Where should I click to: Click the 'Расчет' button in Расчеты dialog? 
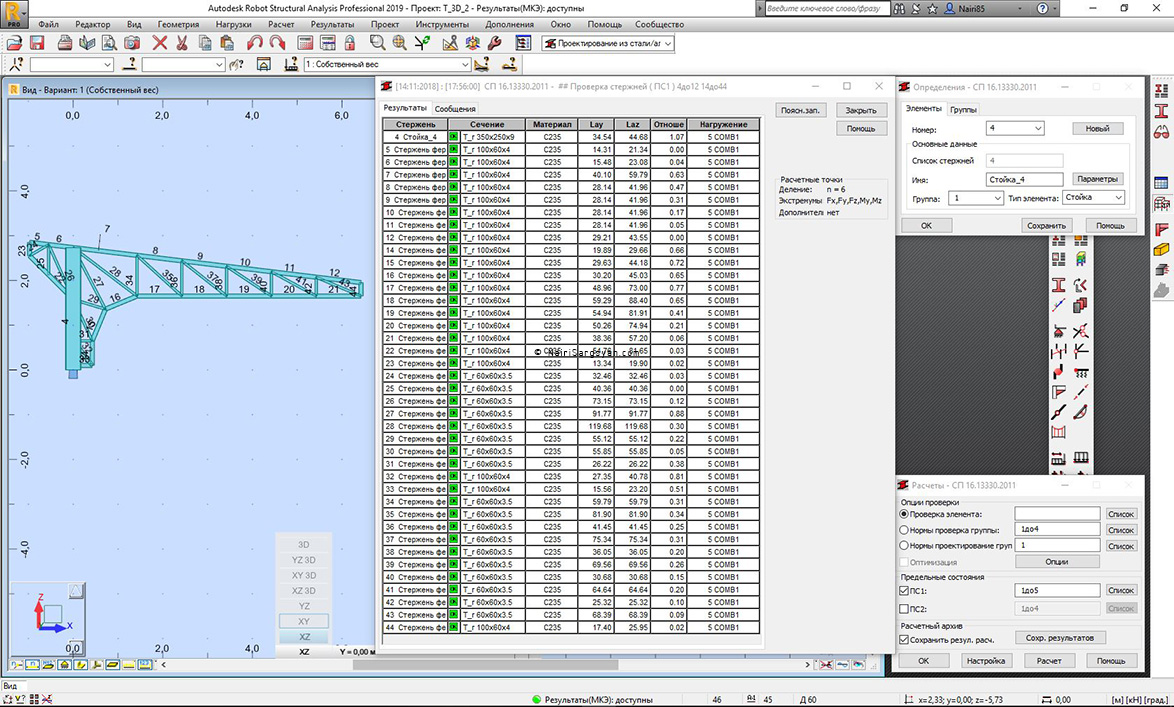click(1049, 661)
